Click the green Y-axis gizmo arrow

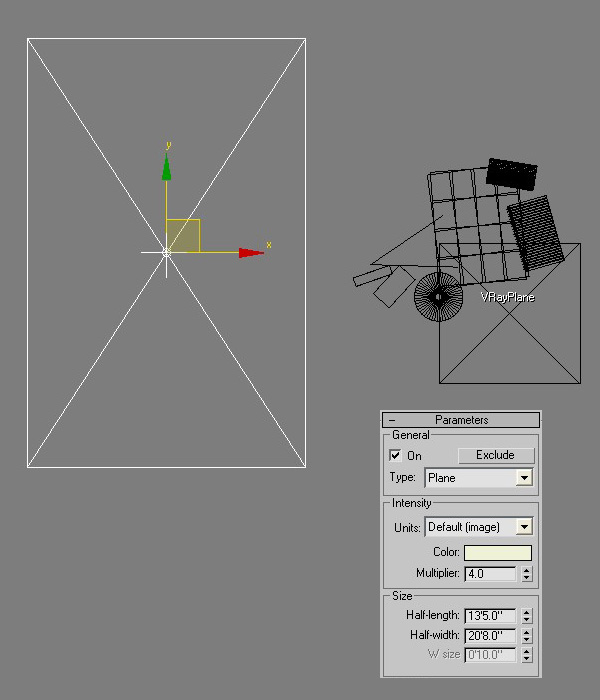click(166, 169)
